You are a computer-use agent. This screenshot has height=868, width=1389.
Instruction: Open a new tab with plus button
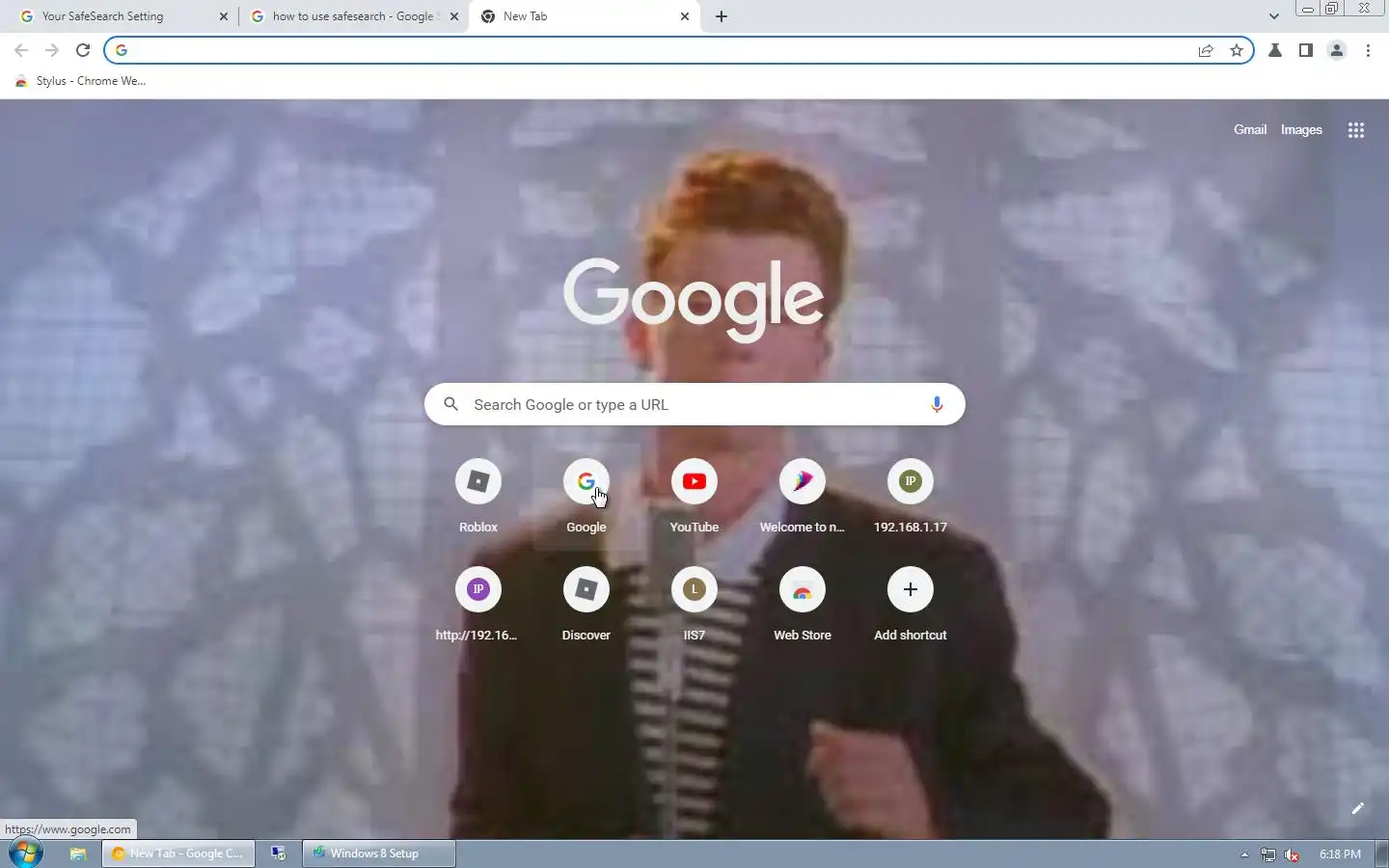point(722,16)
